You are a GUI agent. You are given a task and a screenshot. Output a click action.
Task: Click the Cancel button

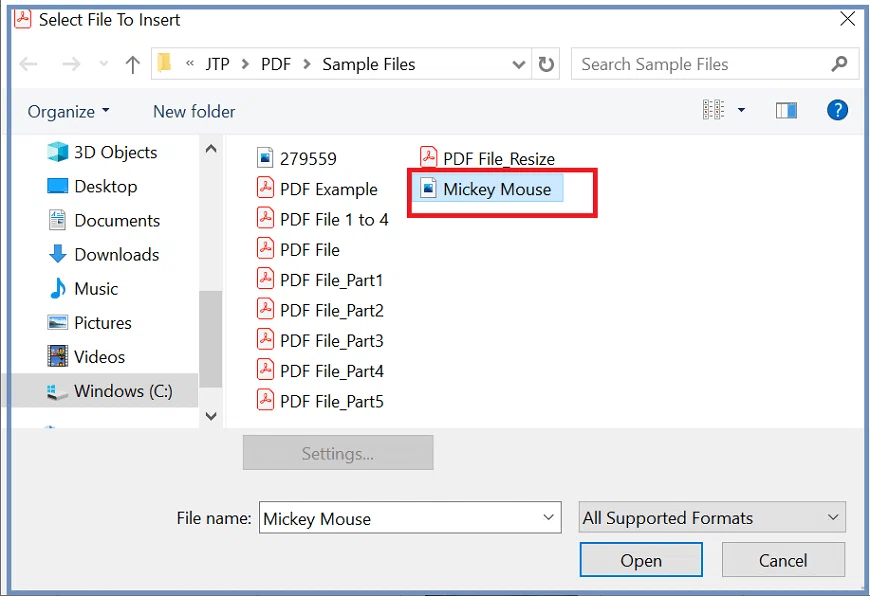(x=783, y=560)
